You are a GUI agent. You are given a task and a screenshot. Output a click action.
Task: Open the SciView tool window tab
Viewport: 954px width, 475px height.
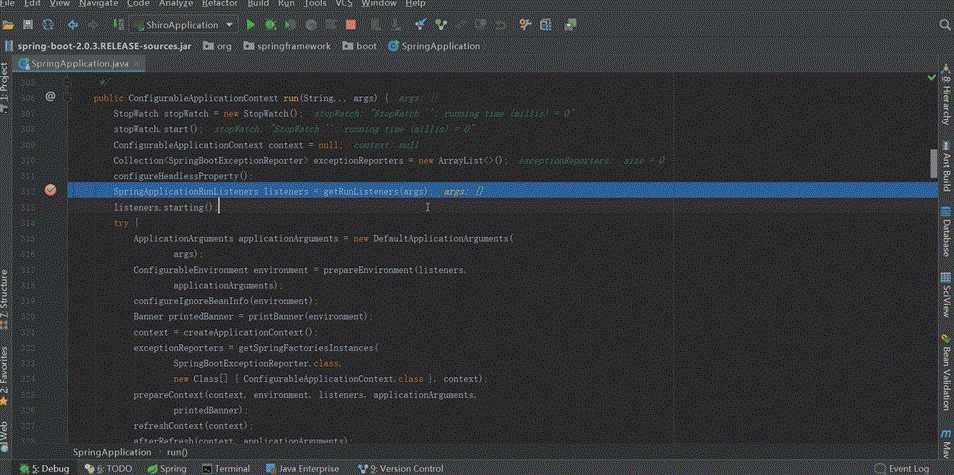tap(946, 295)
